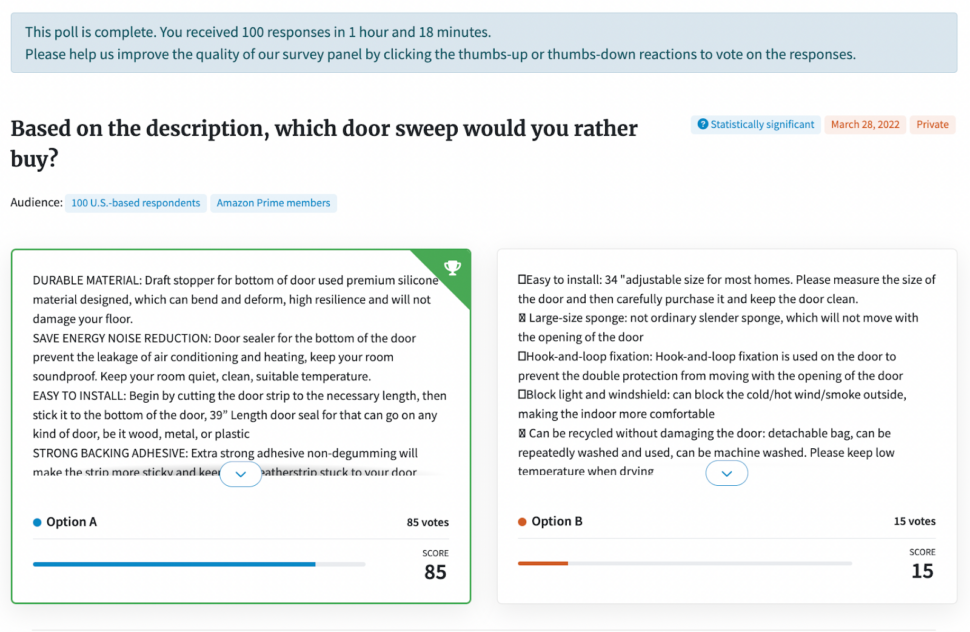Click the Option B label
The width and height of the screenshot is (970, 632).
(557, 522)
